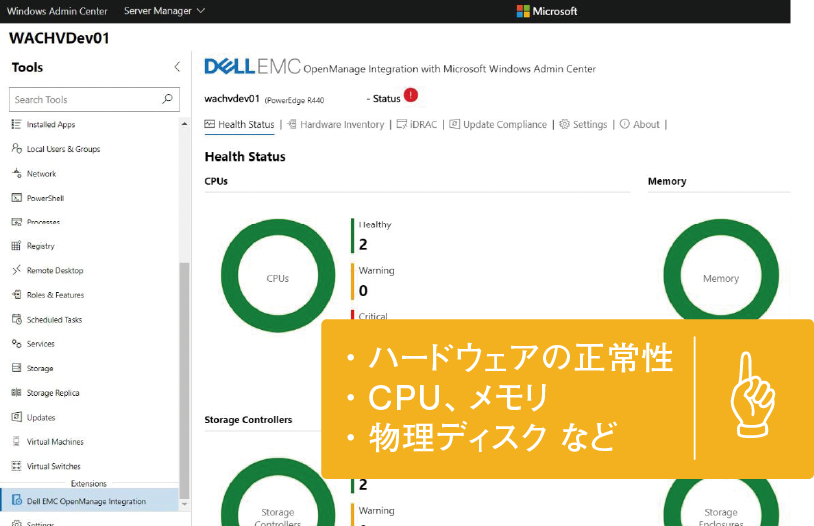This screenshot has width=814, height=526.
Task: Collapse the Tools panel chevron
Action: 177,67
